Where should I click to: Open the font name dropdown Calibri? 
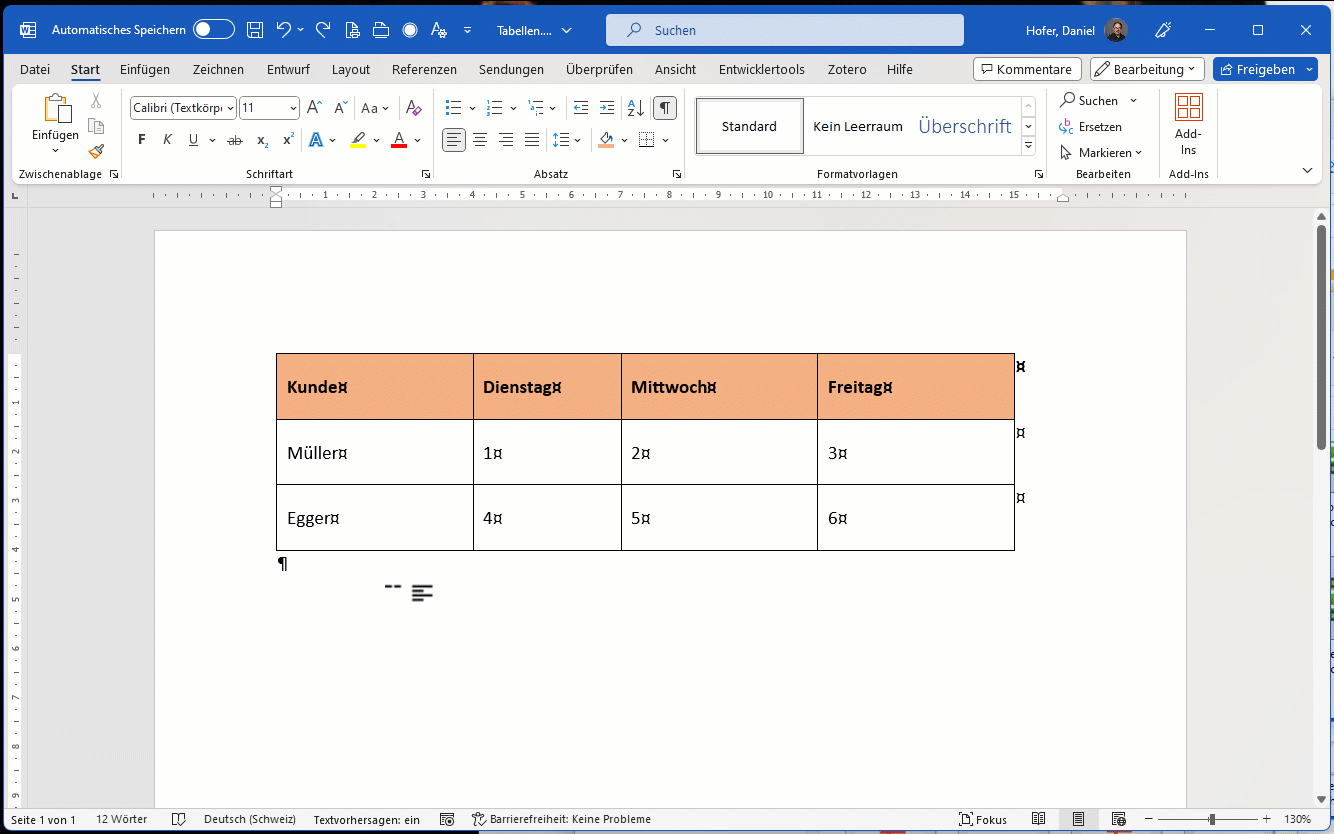[x=231, y=108]
